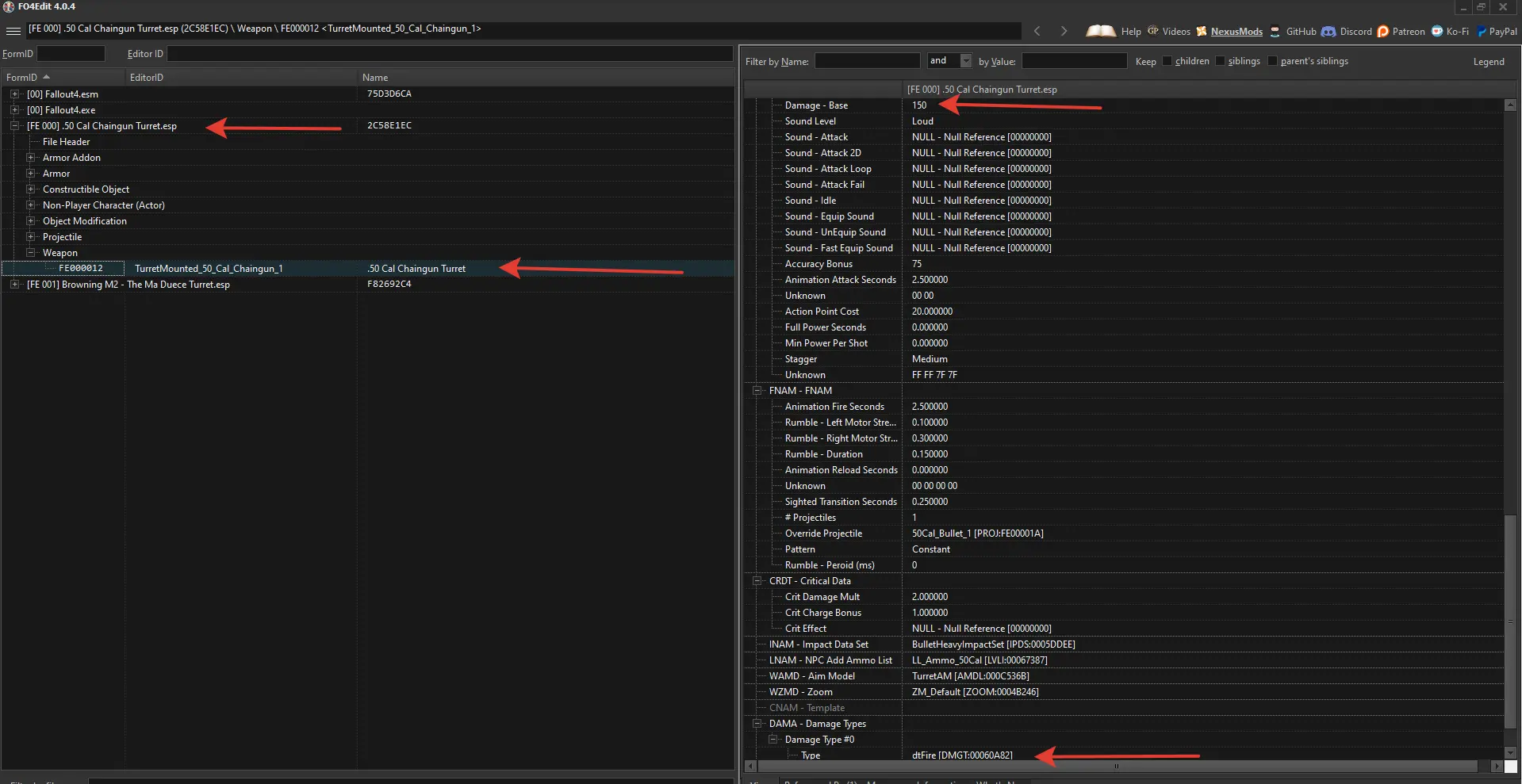1522x784 pixels.
Task: Open the Help book icon
Action: click(1100, 31)
